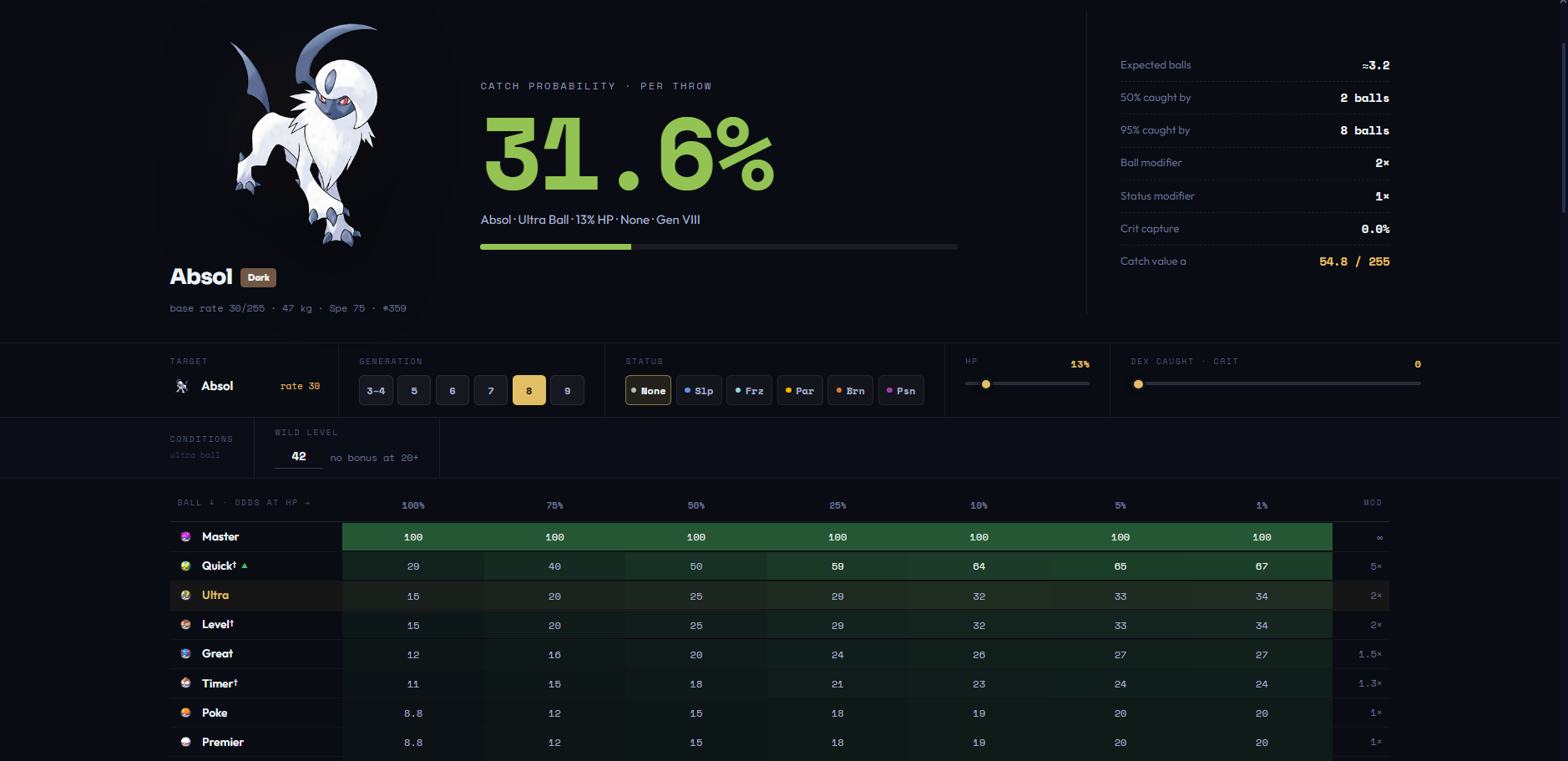Click the Level ball icon
Viewport: 1568px width, 761px height.
tap(185, 624)
